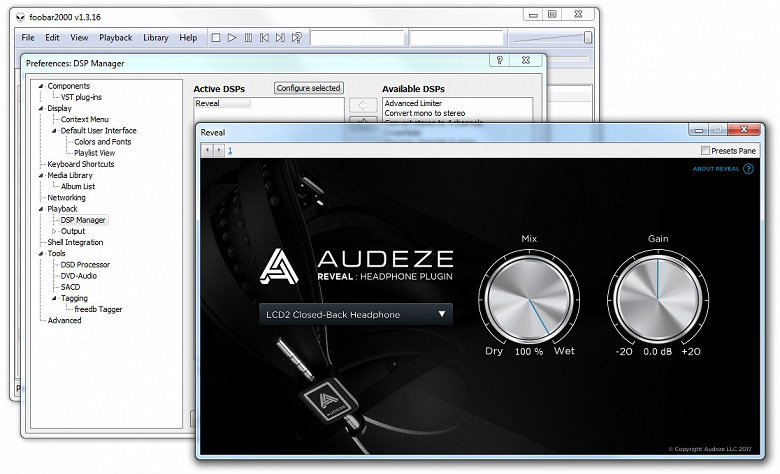Click the 100 % Mix value

(528, 352)
